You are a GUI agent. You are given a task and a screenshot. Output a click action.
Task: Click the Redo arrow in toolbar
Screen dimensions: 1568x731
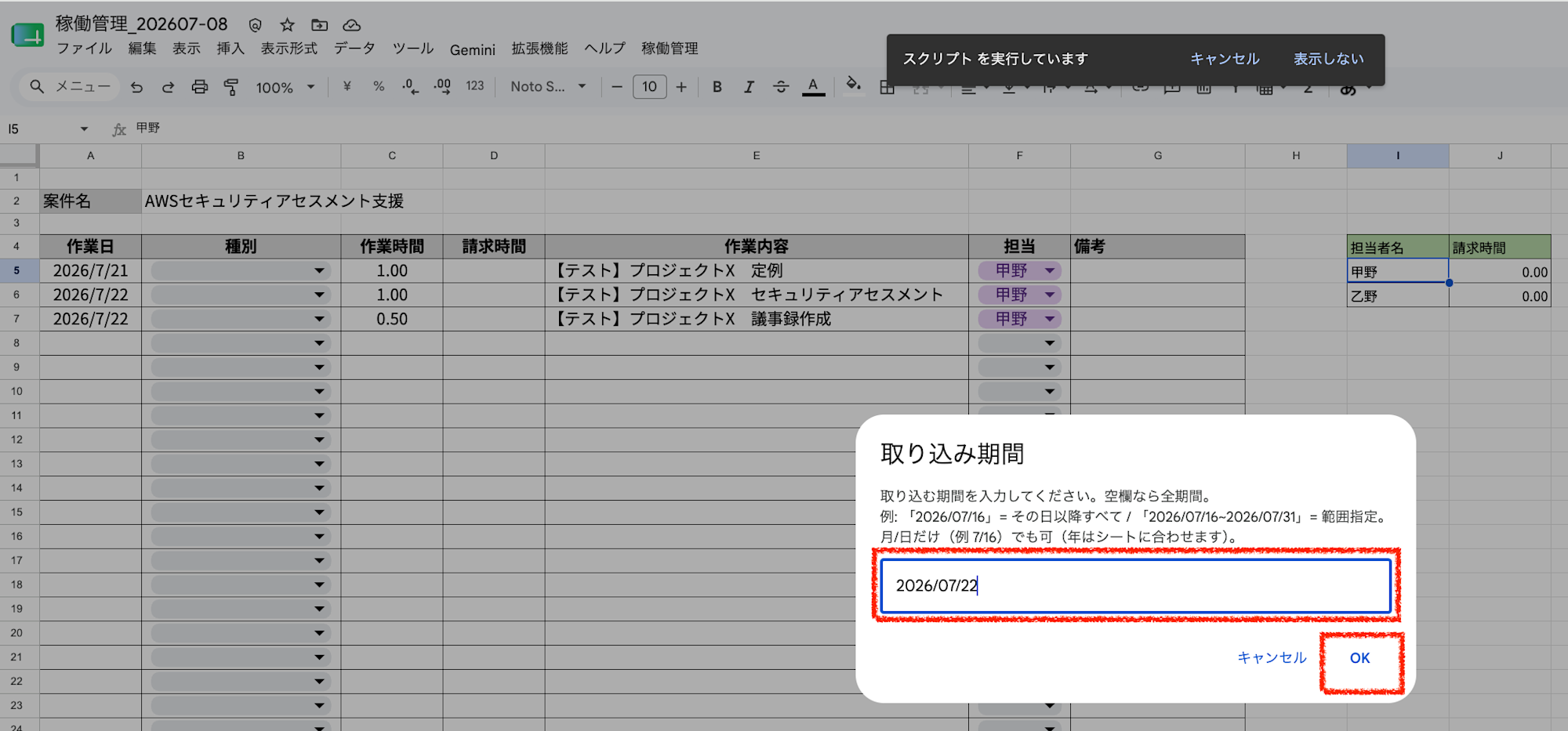(168, 87)
